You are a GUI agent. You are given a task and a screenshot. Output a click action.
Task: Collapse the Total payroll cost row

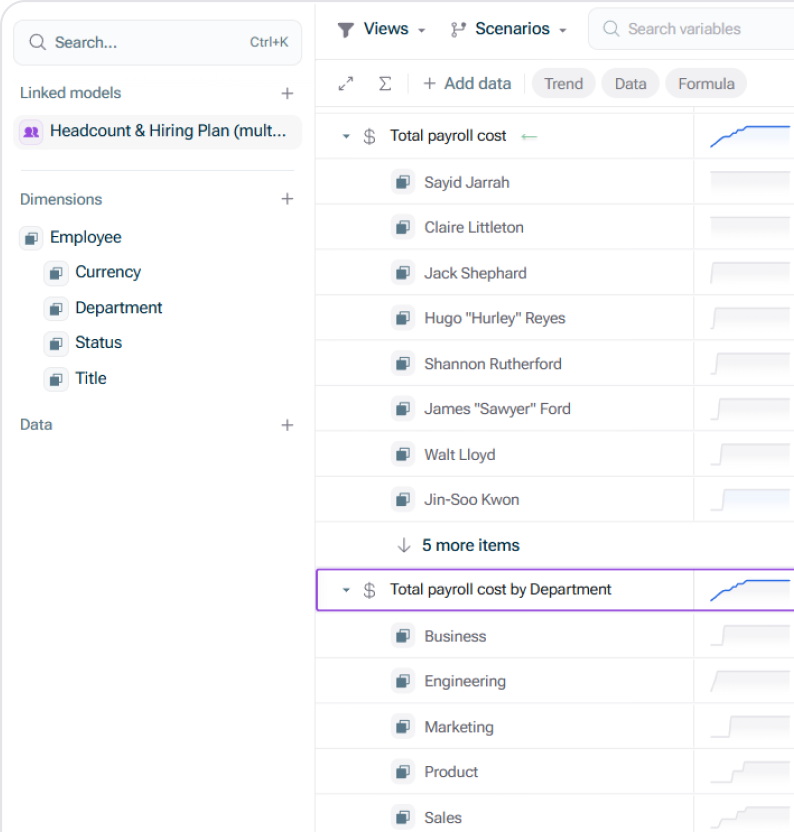click(x=346, y=136)
